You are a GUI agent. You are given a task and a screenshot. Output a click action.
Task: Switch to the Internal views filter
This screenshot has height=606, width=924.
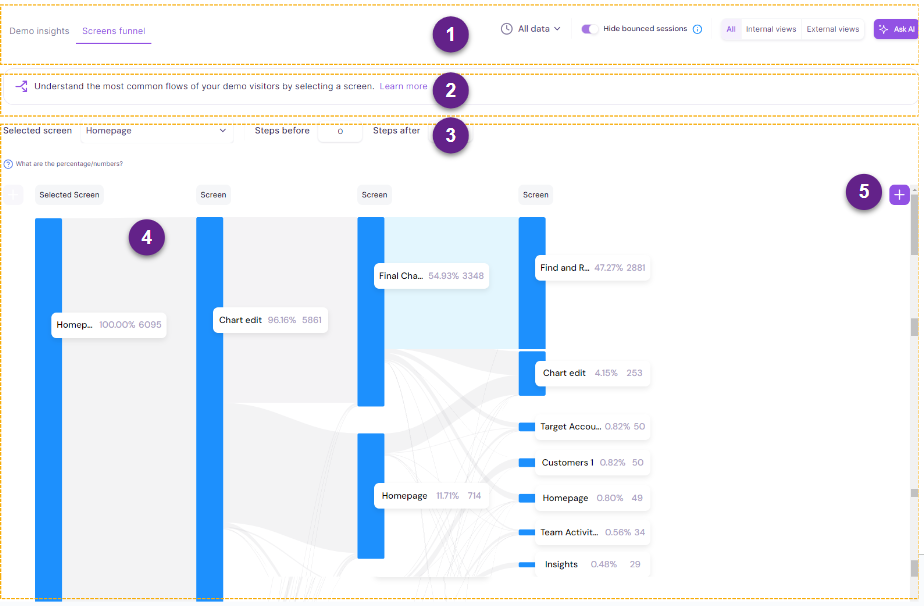tap(771, 29)
